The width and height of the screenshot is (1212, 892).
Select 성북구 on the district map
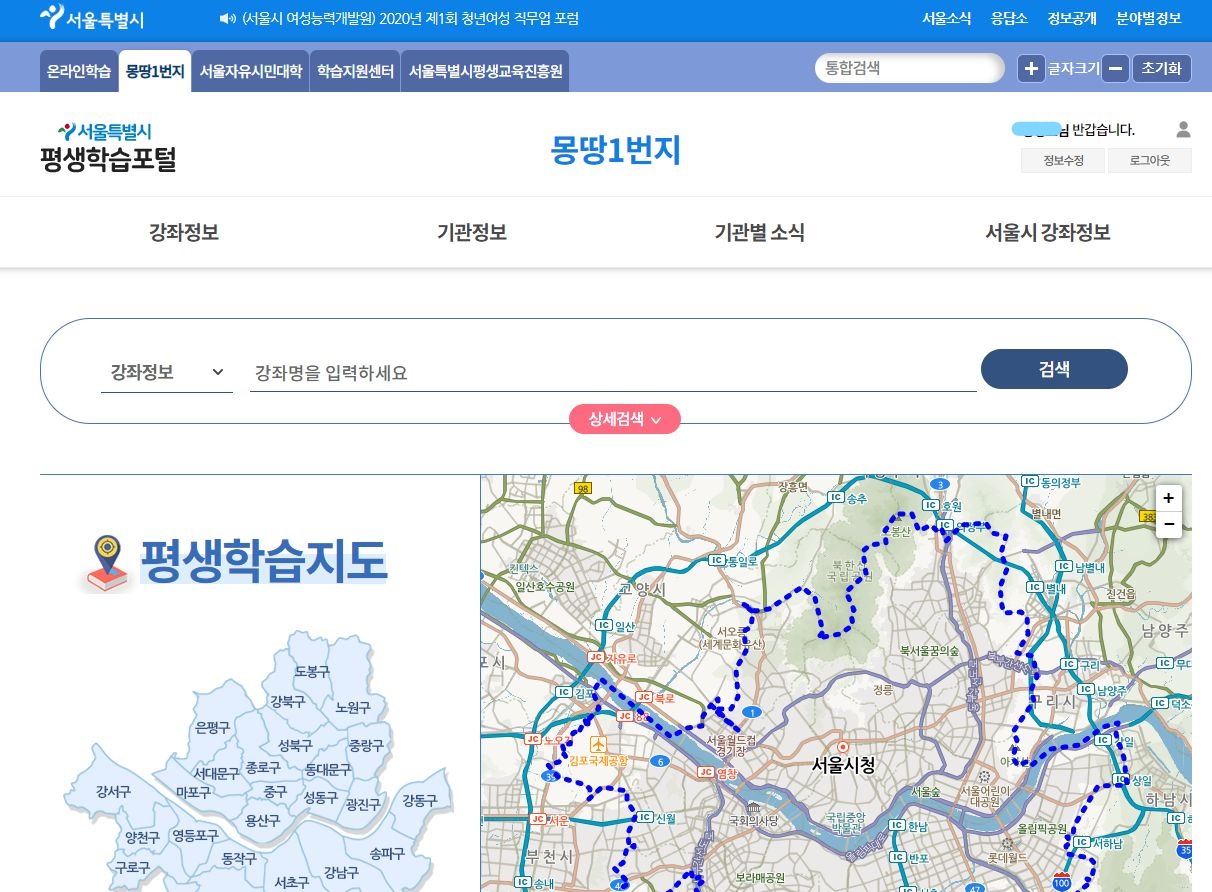pyautogui.click(x=295, y=745)
